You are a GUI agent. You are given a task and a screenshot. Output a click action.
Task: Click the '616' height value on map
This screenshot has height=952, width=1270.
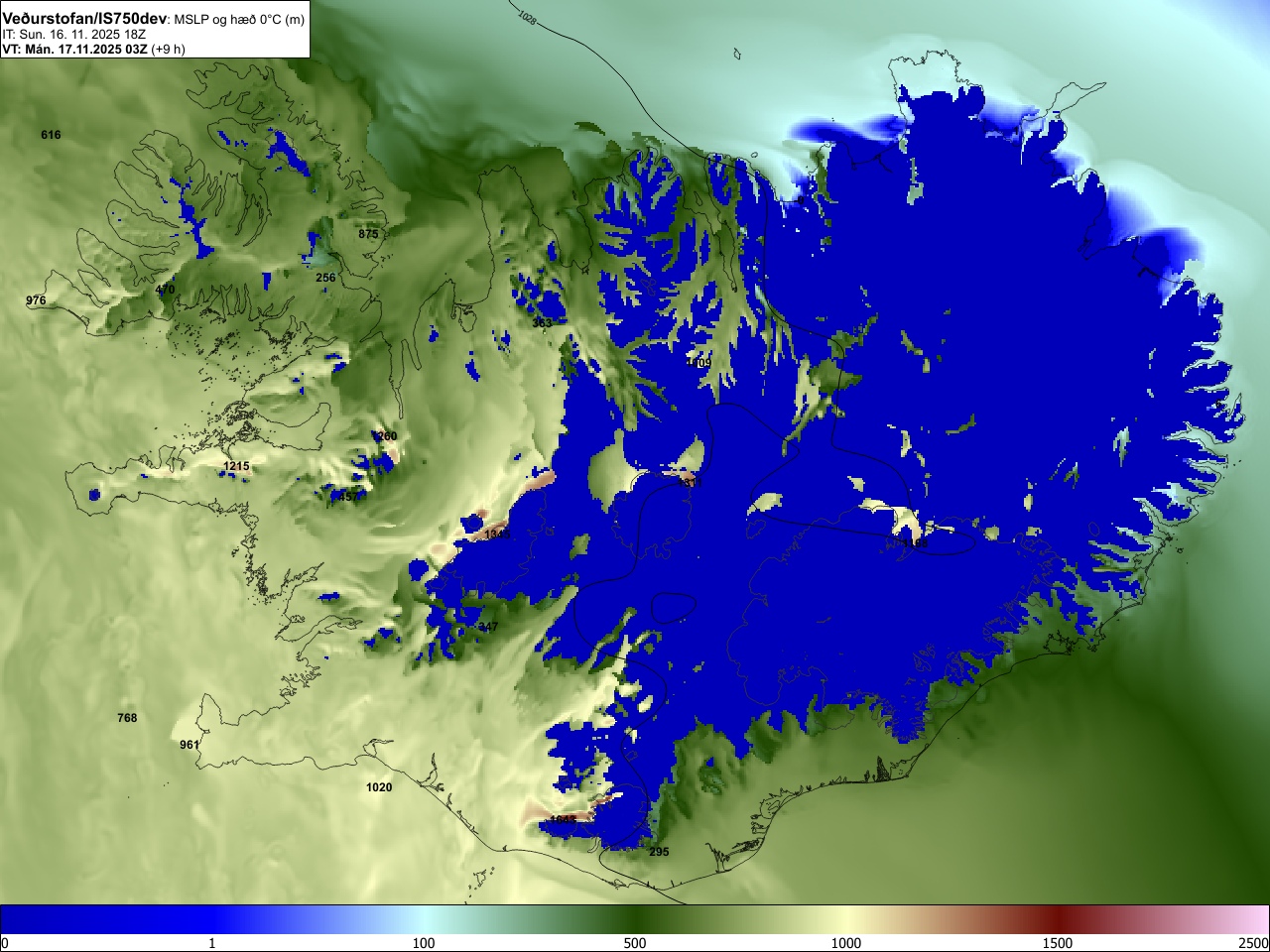pos(51,135)
